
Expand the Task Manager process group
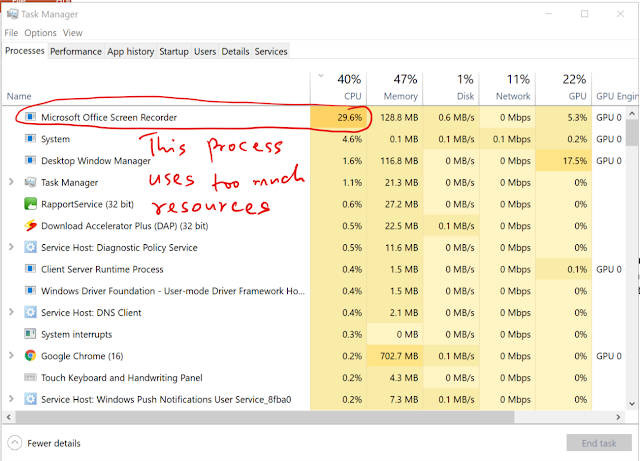point(11,182)
